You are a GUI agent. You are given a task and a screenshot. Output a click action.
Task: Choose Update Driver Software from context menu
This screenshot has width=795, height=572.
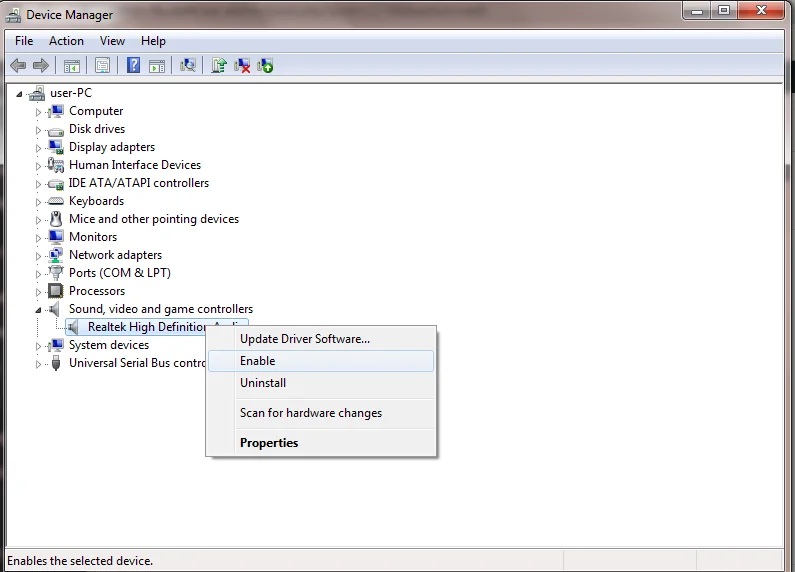(321, 339)
